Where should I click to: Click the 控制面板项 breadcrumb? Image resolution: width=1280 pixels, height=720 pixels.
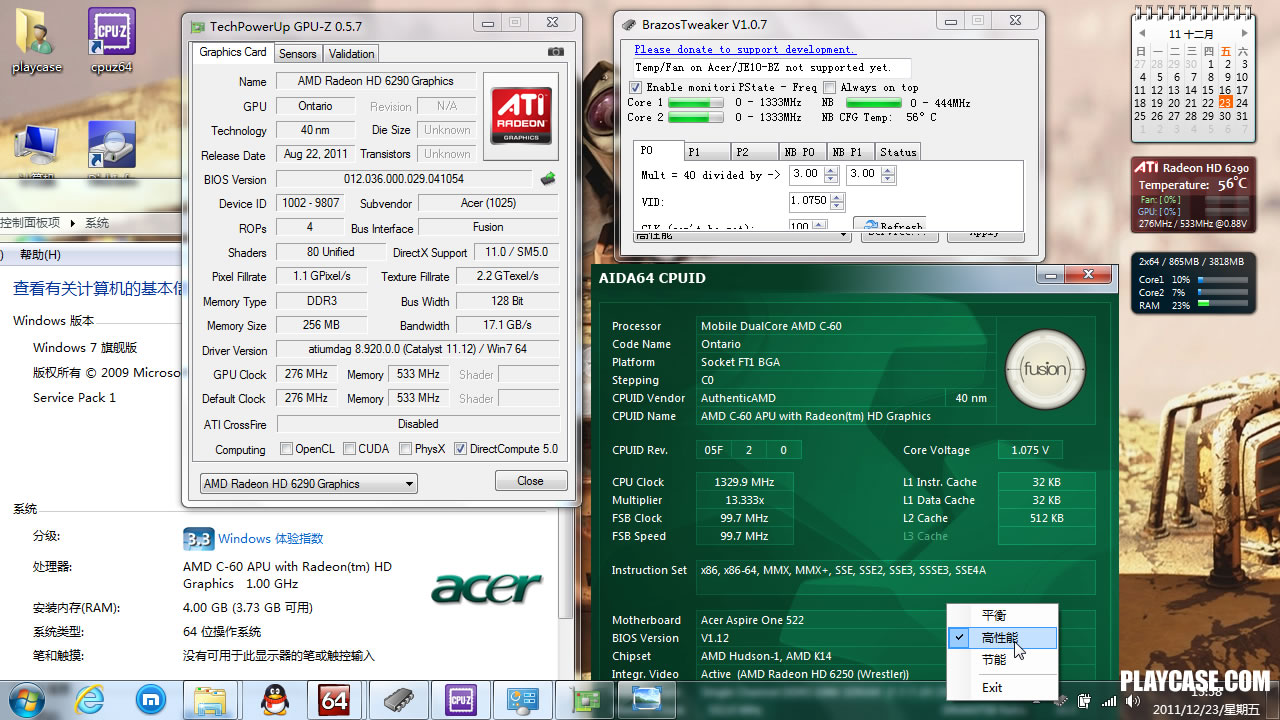[30, 223]
